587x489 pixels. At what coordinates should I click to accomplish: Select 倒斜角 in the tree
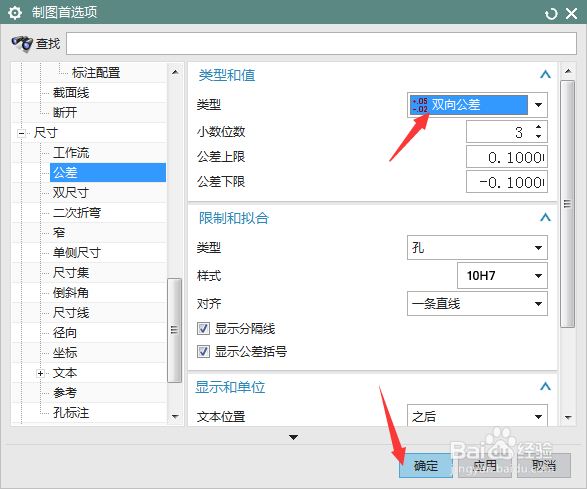click(71, 292)
